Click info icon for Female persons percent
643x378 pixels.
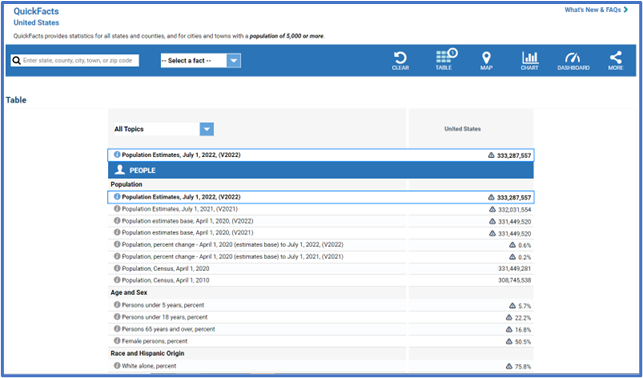coord(117,340)
